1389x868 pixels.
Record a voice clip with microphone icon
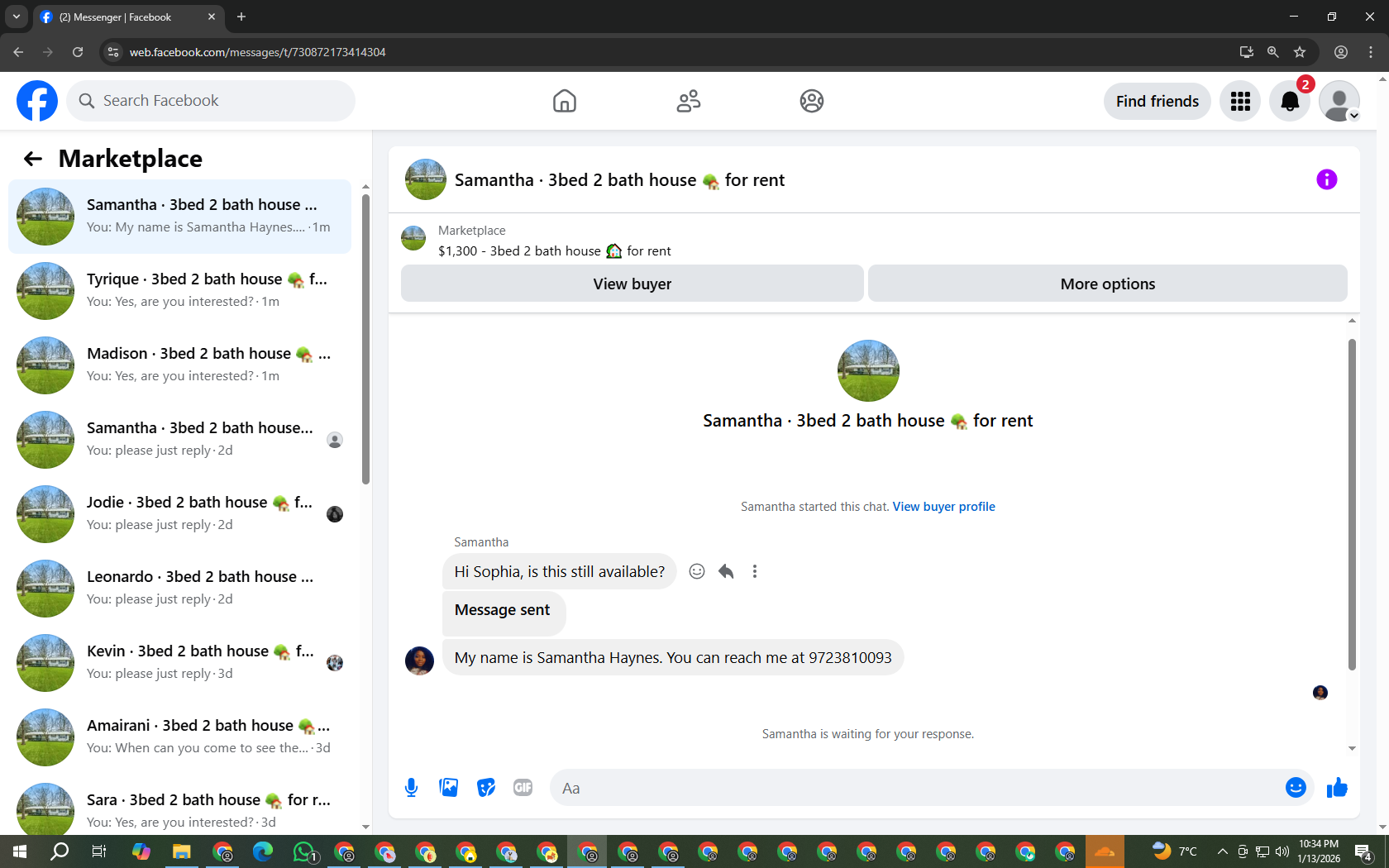411,788
